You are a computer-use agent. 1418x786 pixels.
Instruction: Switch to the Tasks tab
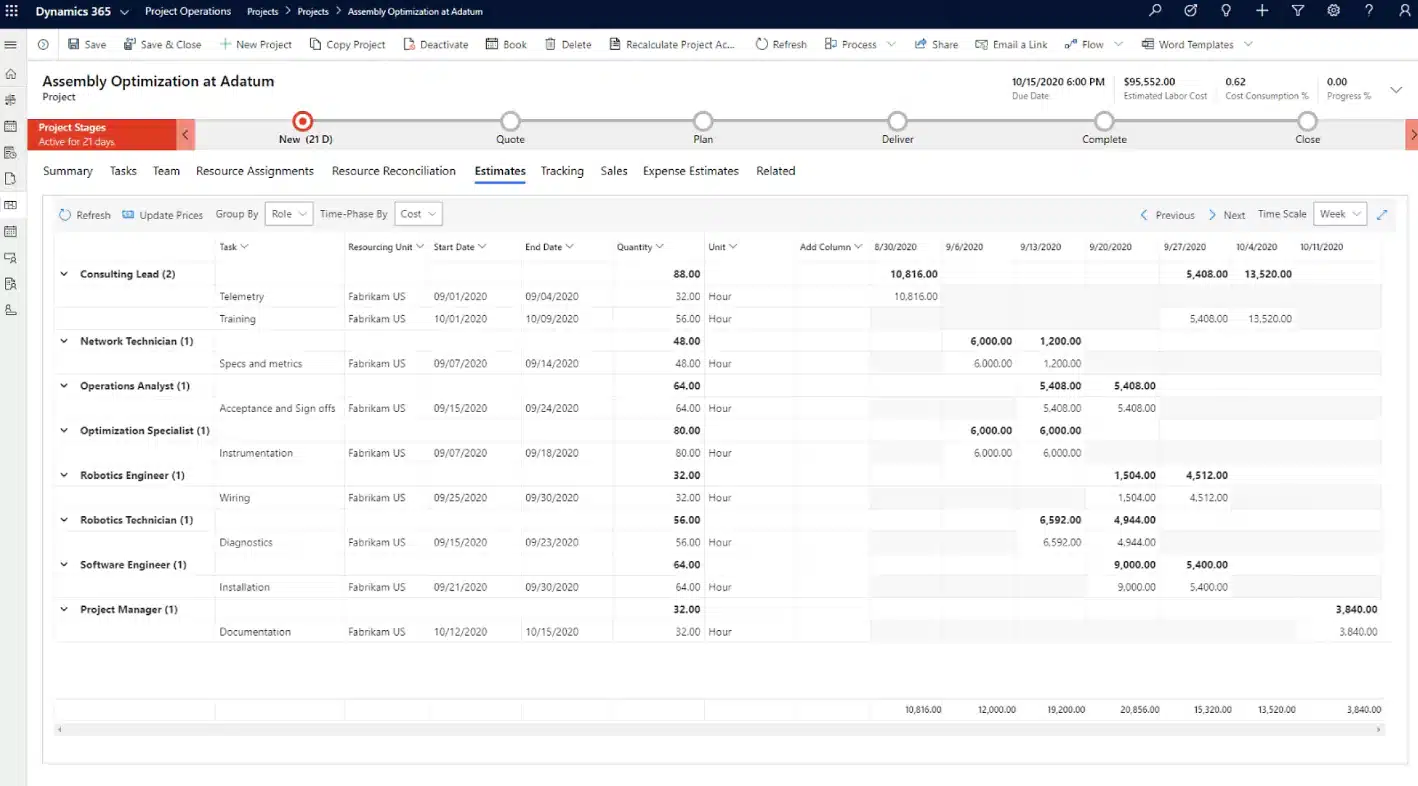(x=123, y=171)
